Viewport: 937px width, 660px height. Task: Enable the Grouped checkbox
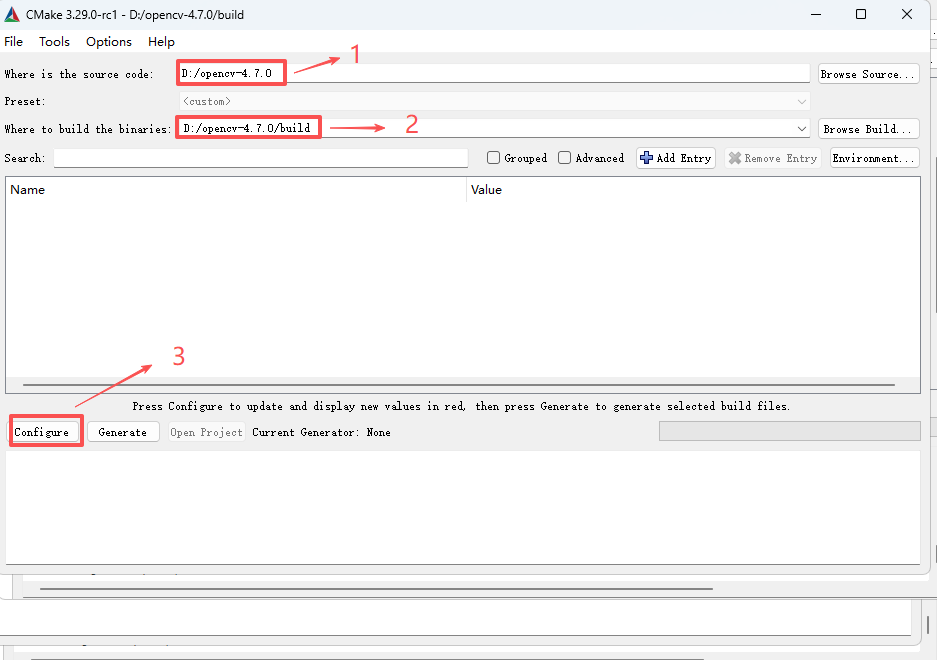[493, 158]
